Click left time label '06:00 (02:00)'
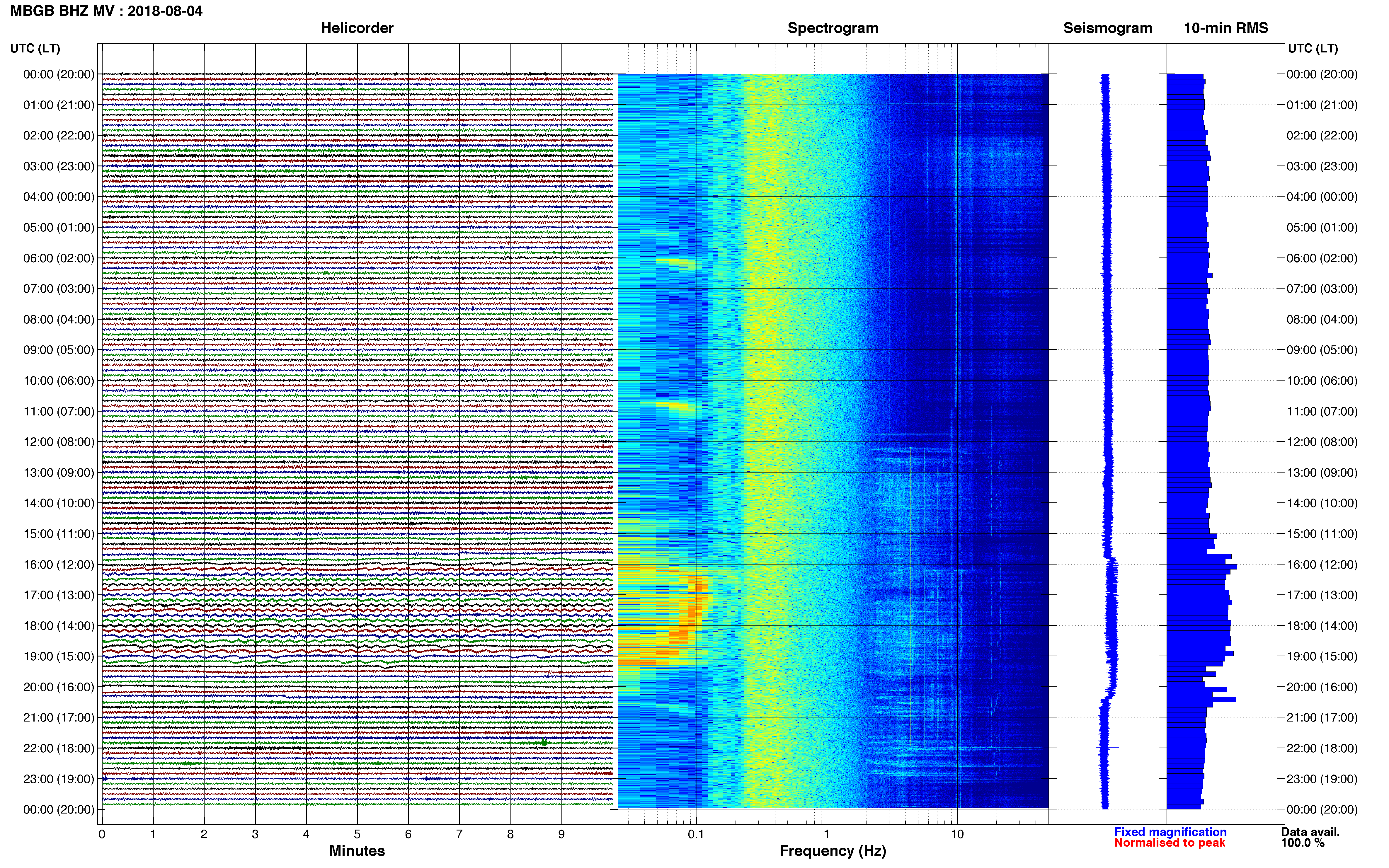1389x868 pixels. tap(59, 258)
